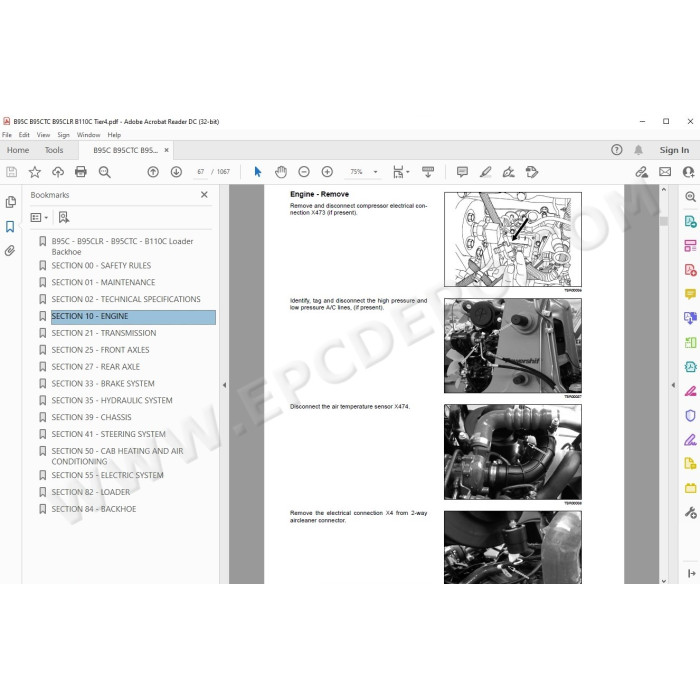Open bookmark SECTION 55 - ELECTRIC SYSTEM

point(107,475)
